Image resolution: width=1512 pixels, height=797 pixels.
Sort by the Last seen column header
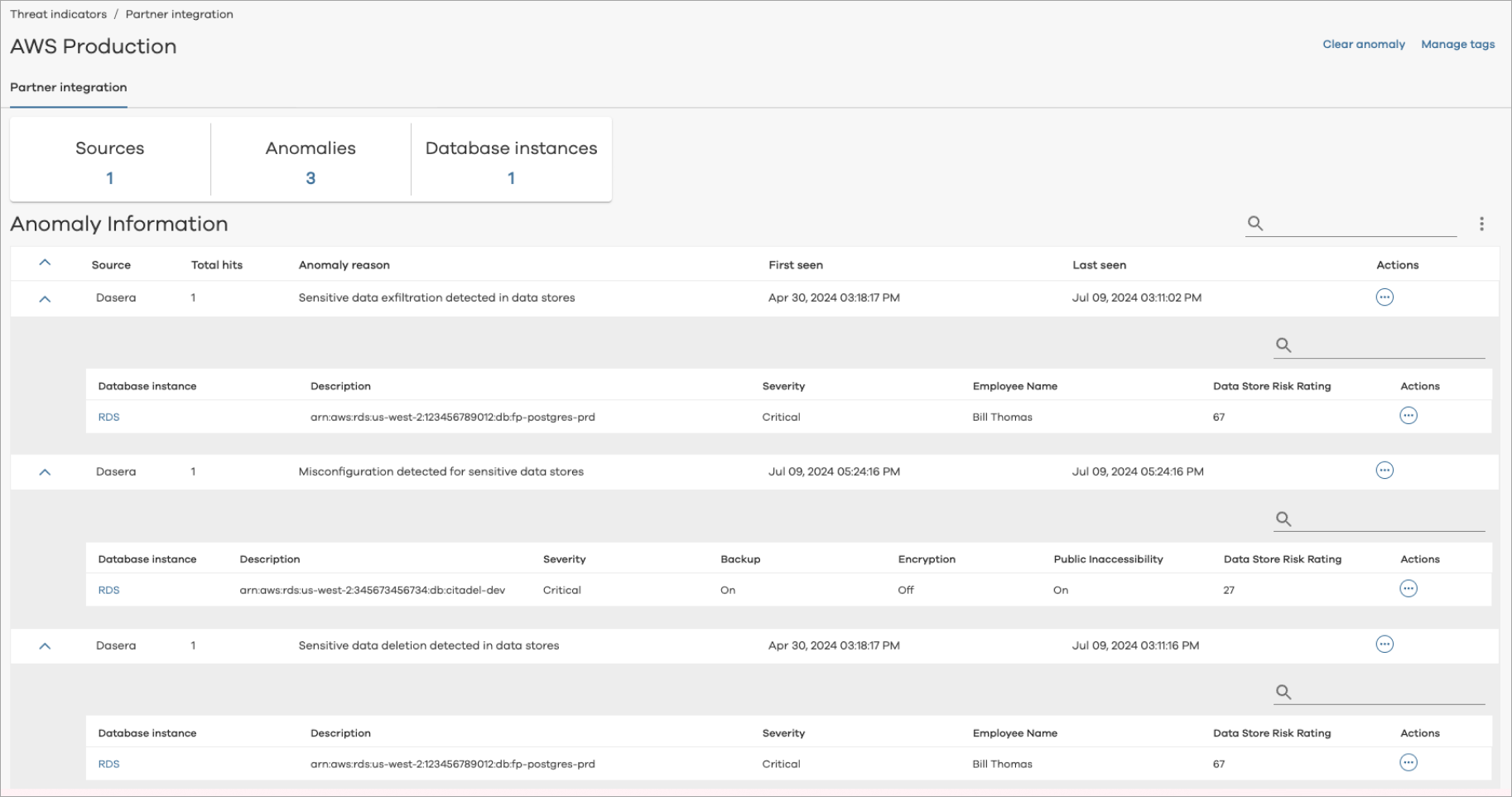1099,265
